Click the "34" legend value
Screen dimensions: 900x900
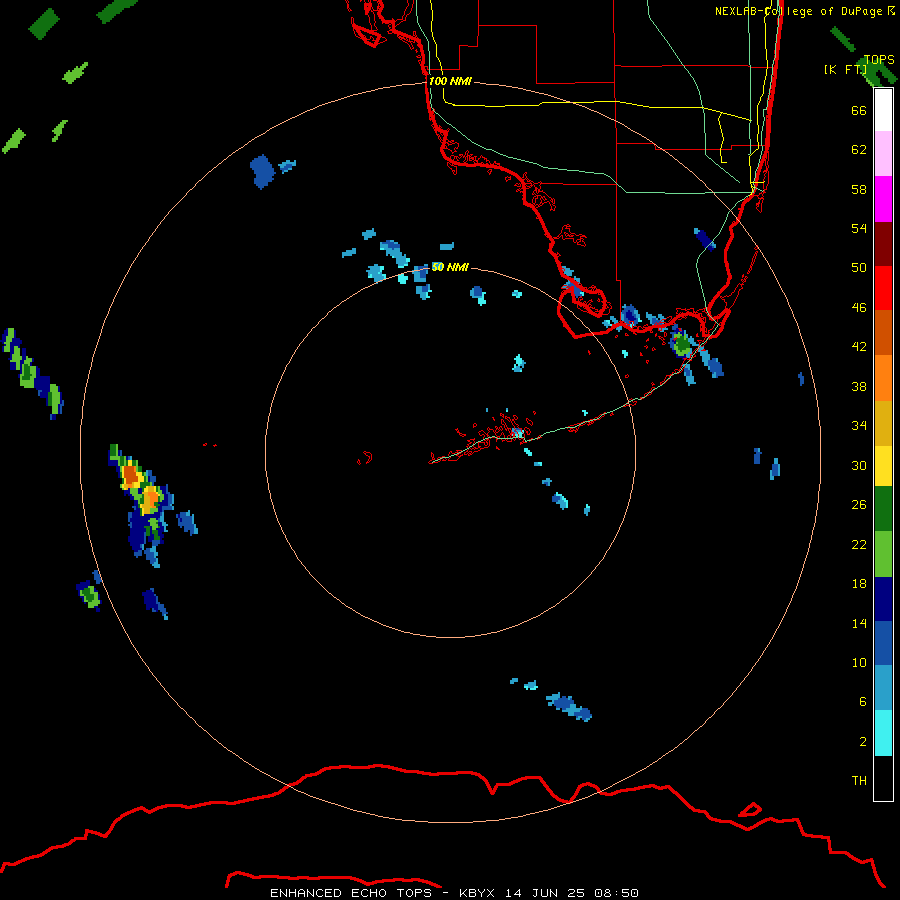[859, 426]
